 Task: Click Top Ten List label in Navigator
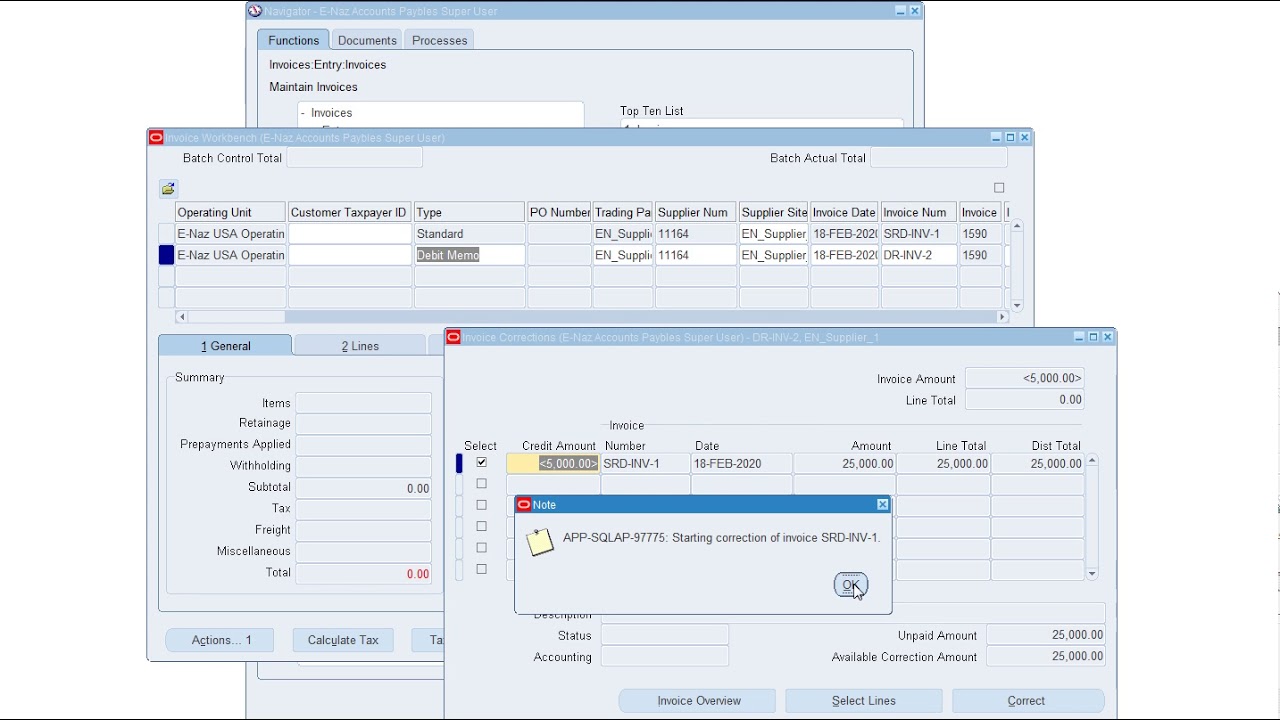coord(652,111)
